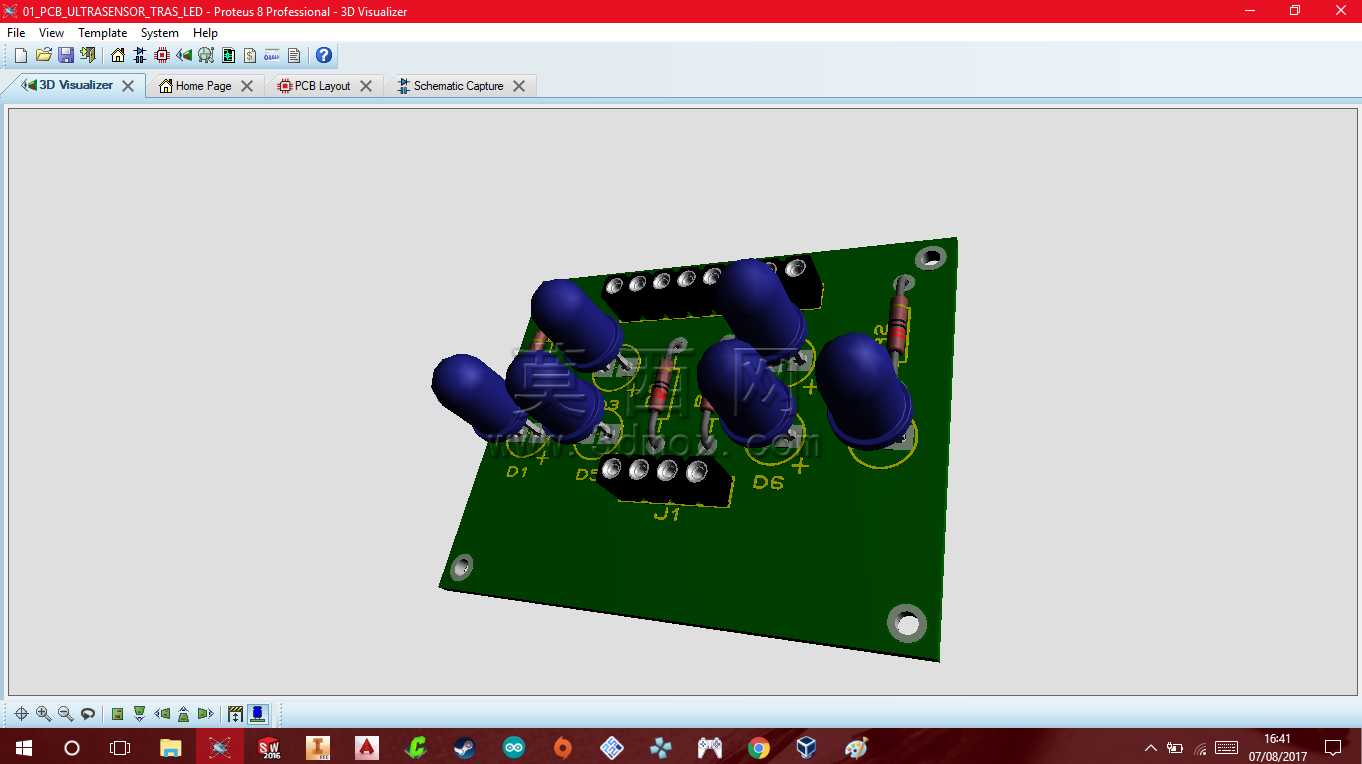Open File Explorer from the taskbar
Image resolution: width=1362 pixels, height=764 pixels.
(x=171, y=747)
